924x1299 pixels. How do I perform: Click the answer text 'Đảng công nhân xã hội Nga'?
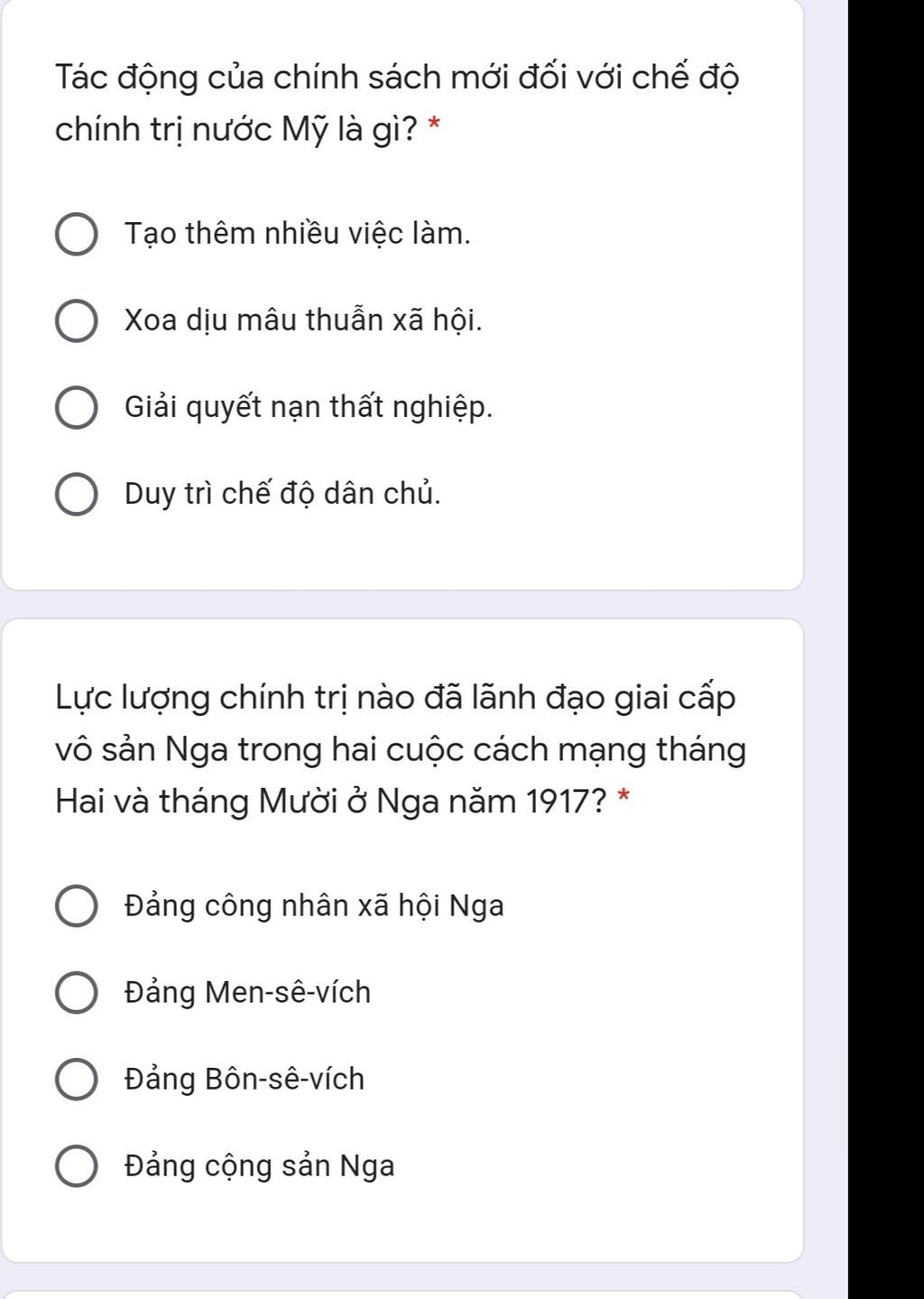(x=314, y=906)
